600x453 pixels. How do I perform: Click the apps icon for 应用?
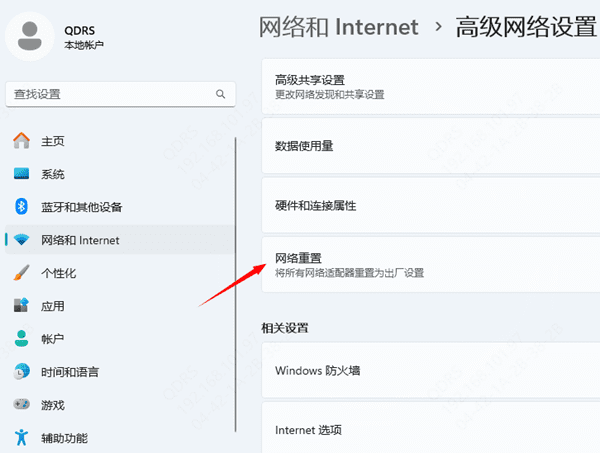coord(21,305)
